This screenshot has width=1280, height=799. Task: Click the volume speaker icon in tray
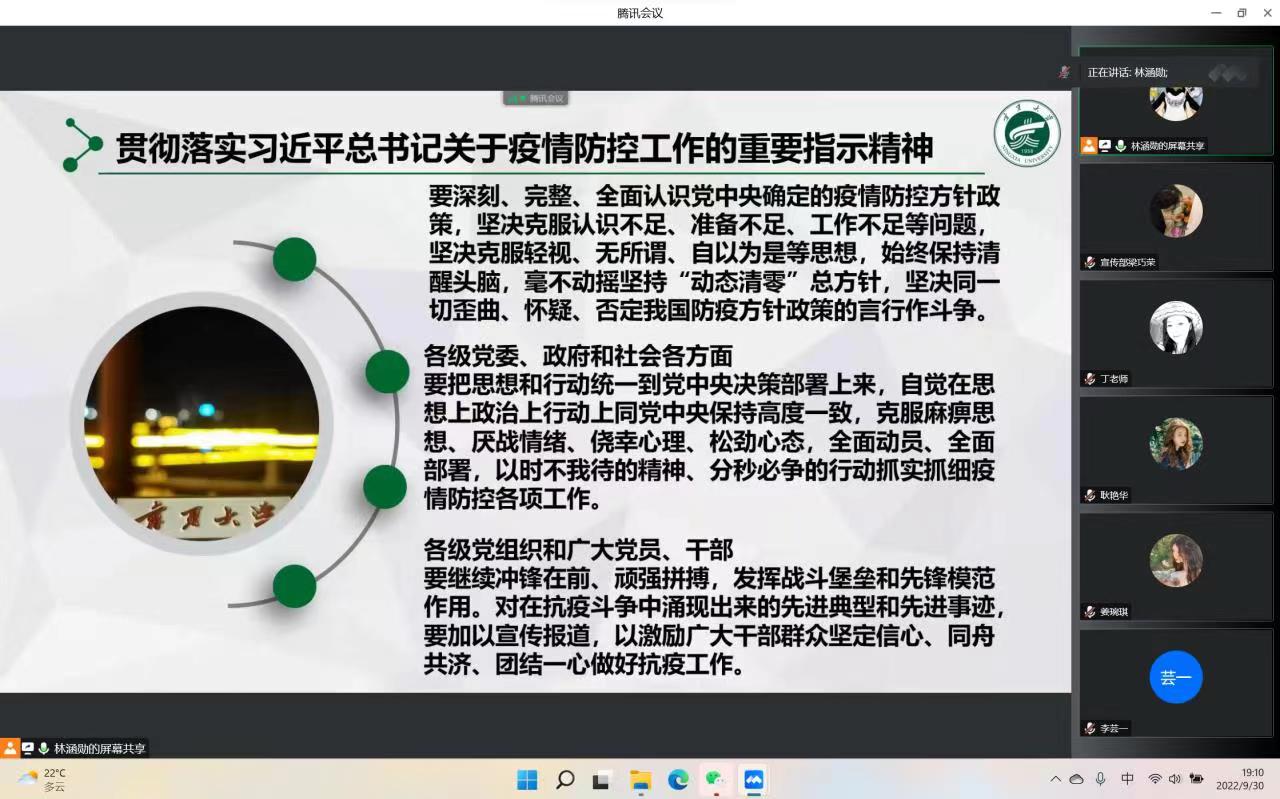pyautogui.click(x=1174, y=779)
